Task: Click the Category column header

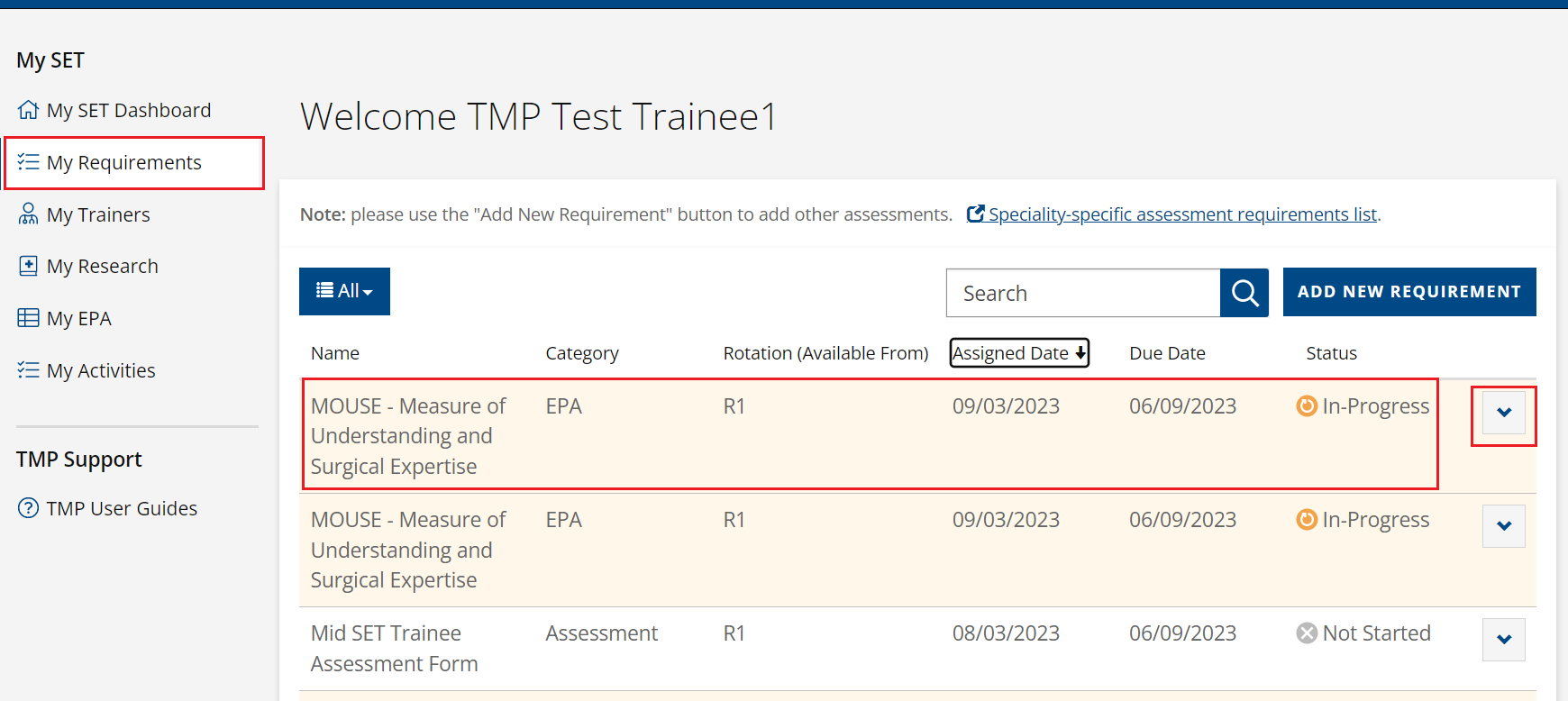Action: 582,353
